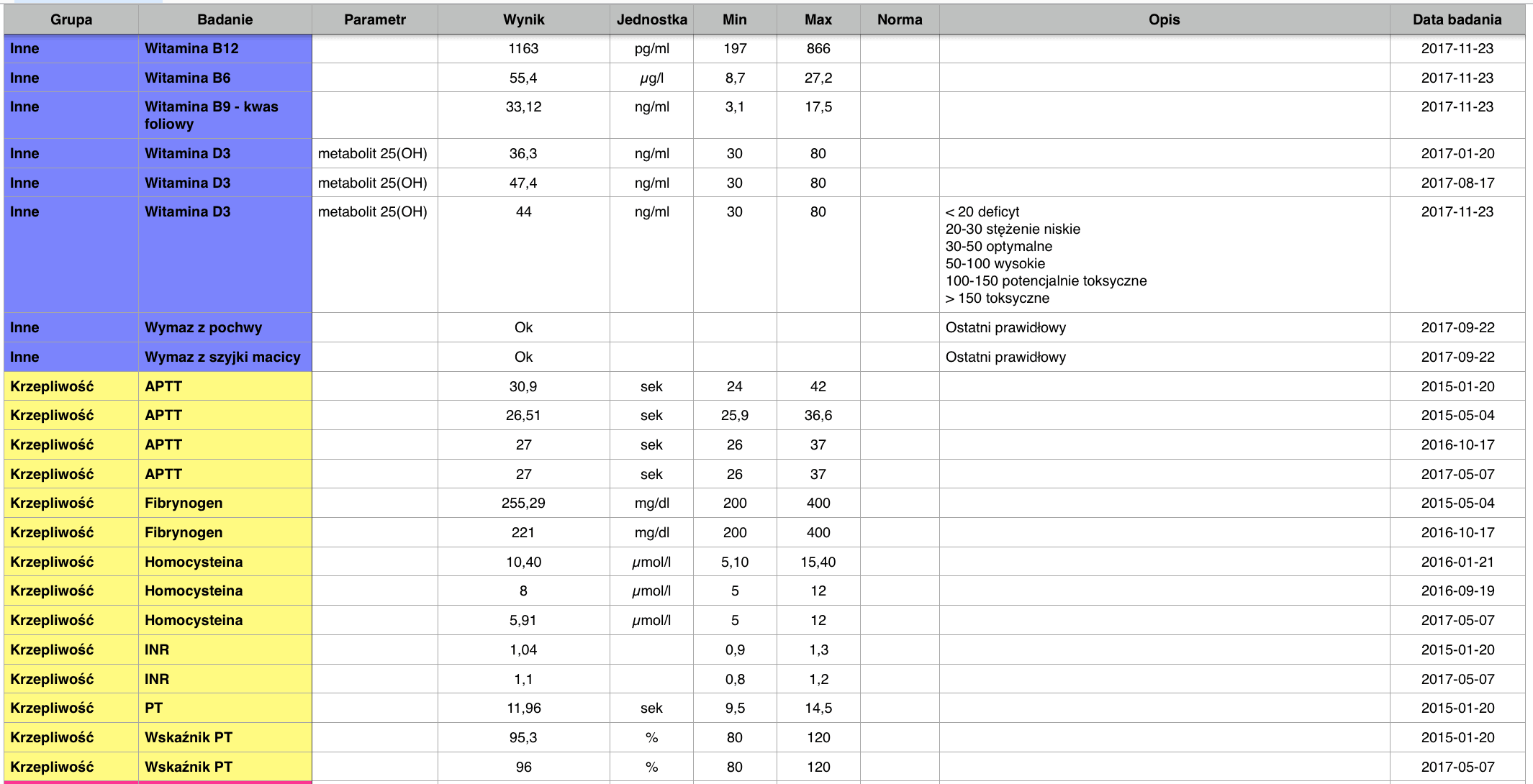Image resolution: width=1533 pixels, height=784 pixels.
Task: Select the Wymaz z pochwy cell
Action: pos(225,327)
